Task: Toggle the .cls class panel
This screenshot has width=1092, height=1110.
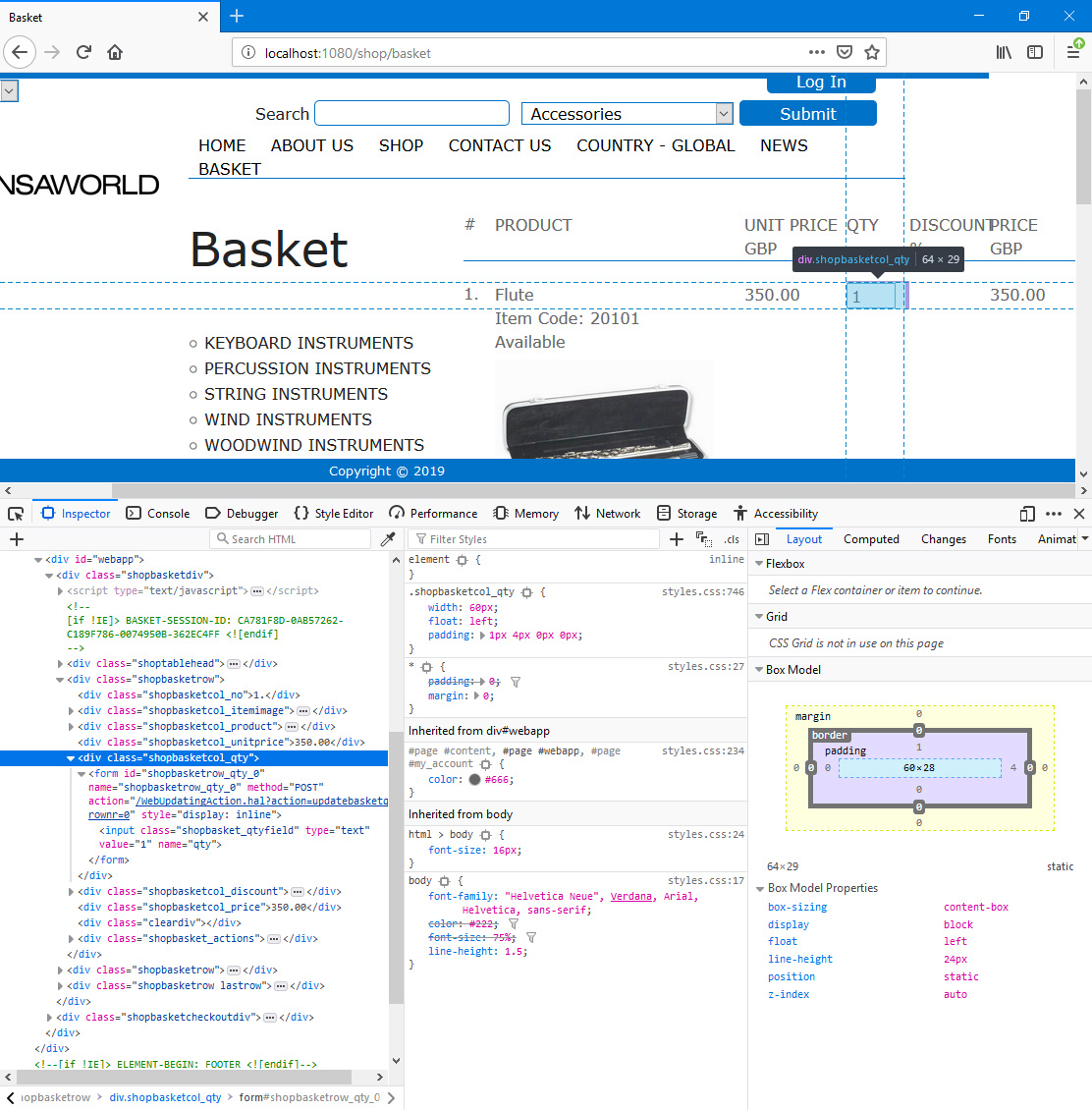Action: coord(732,539)
